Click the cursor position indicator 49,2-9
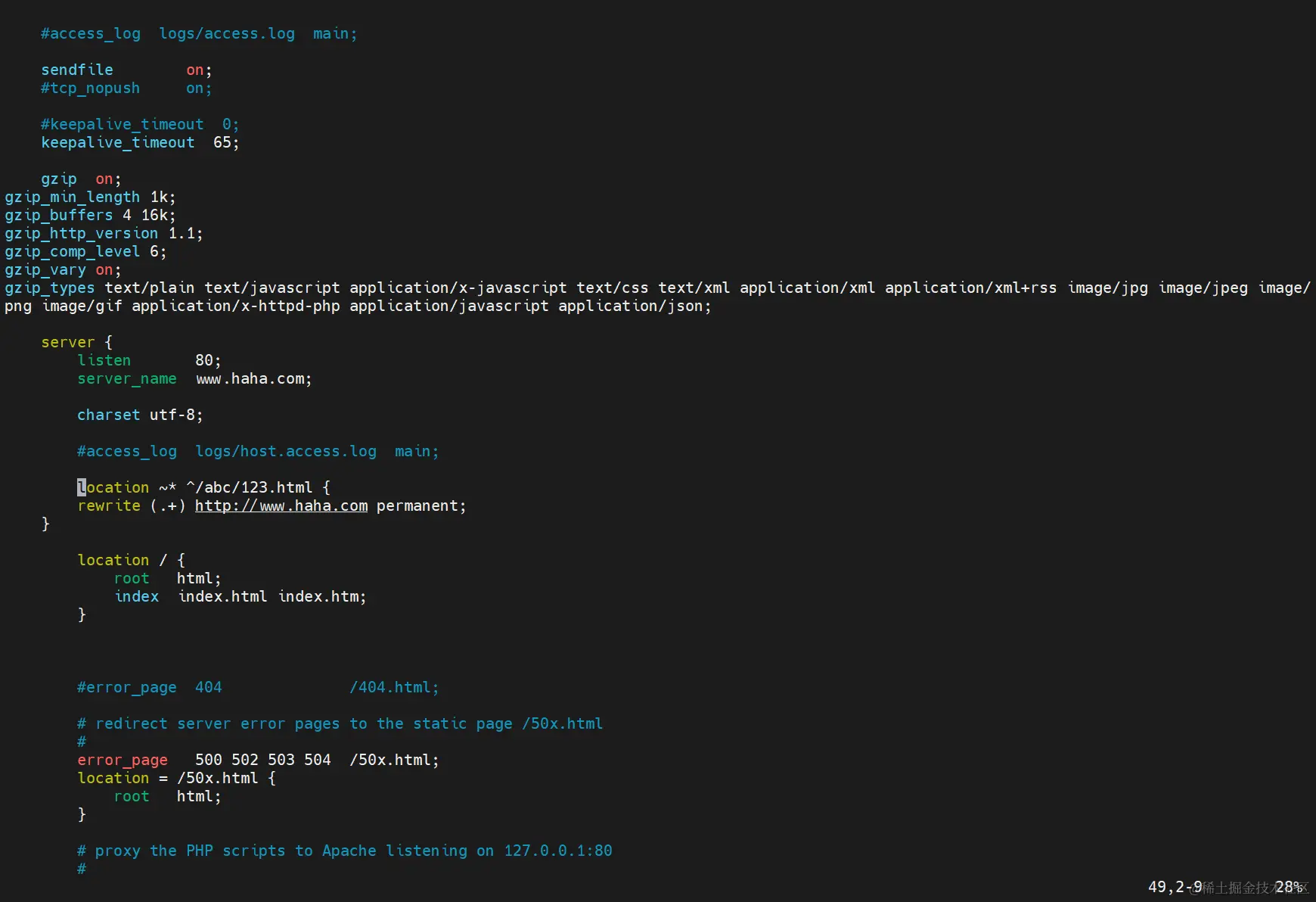1316x902 pixels. click(x=1175, y=886)
